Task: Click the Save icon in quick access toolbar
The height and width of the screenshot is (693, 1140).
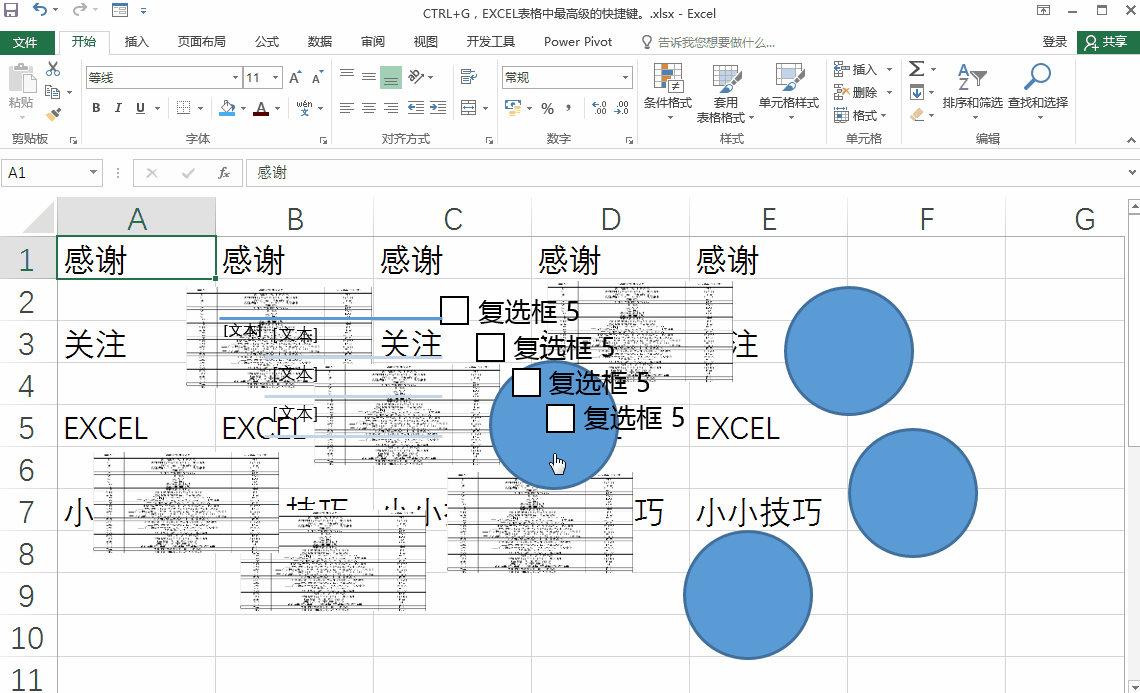Action: [12, 10]
